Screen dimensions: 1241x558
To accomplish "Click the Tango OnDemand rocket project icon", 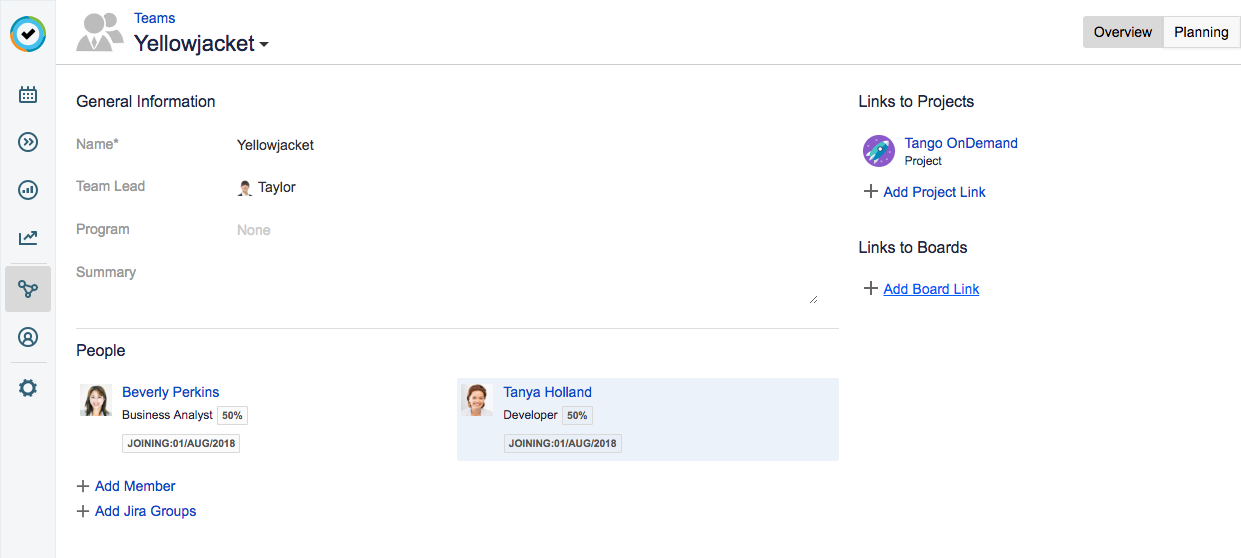I will 878,151.
